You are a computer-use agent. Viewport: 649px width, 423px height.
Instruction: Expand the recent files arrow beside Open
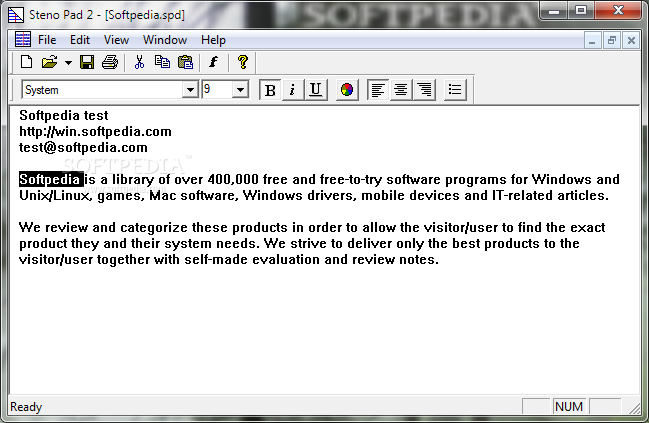pyautogui.click(x=68, y=63)
